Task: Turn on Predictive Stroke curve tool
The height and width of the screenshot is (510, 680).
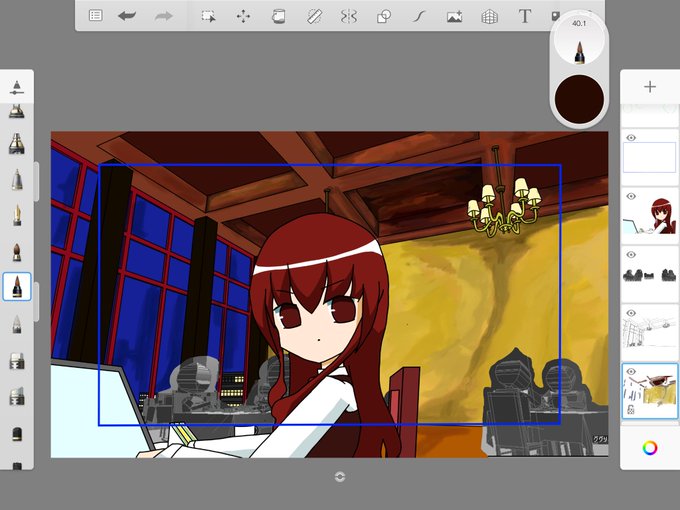Action: pos(418,16)
